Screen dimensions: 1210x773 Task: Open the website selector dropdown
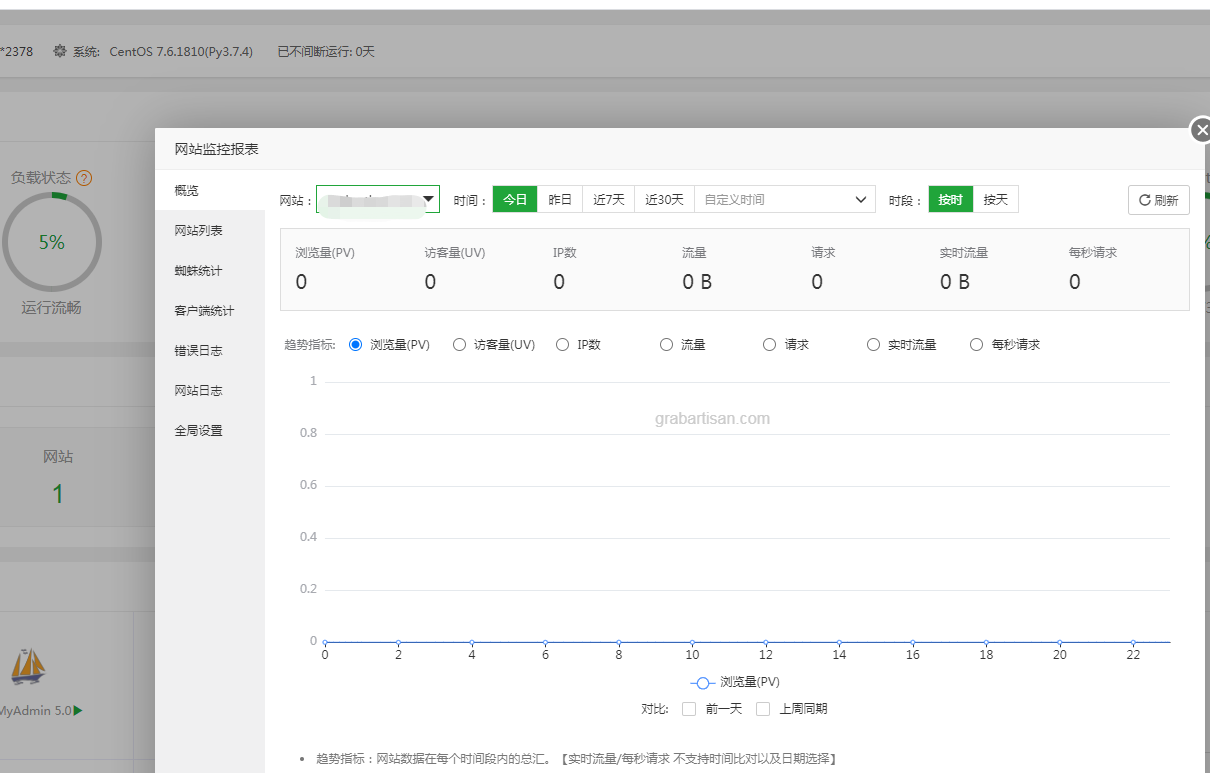click(378, 200)
